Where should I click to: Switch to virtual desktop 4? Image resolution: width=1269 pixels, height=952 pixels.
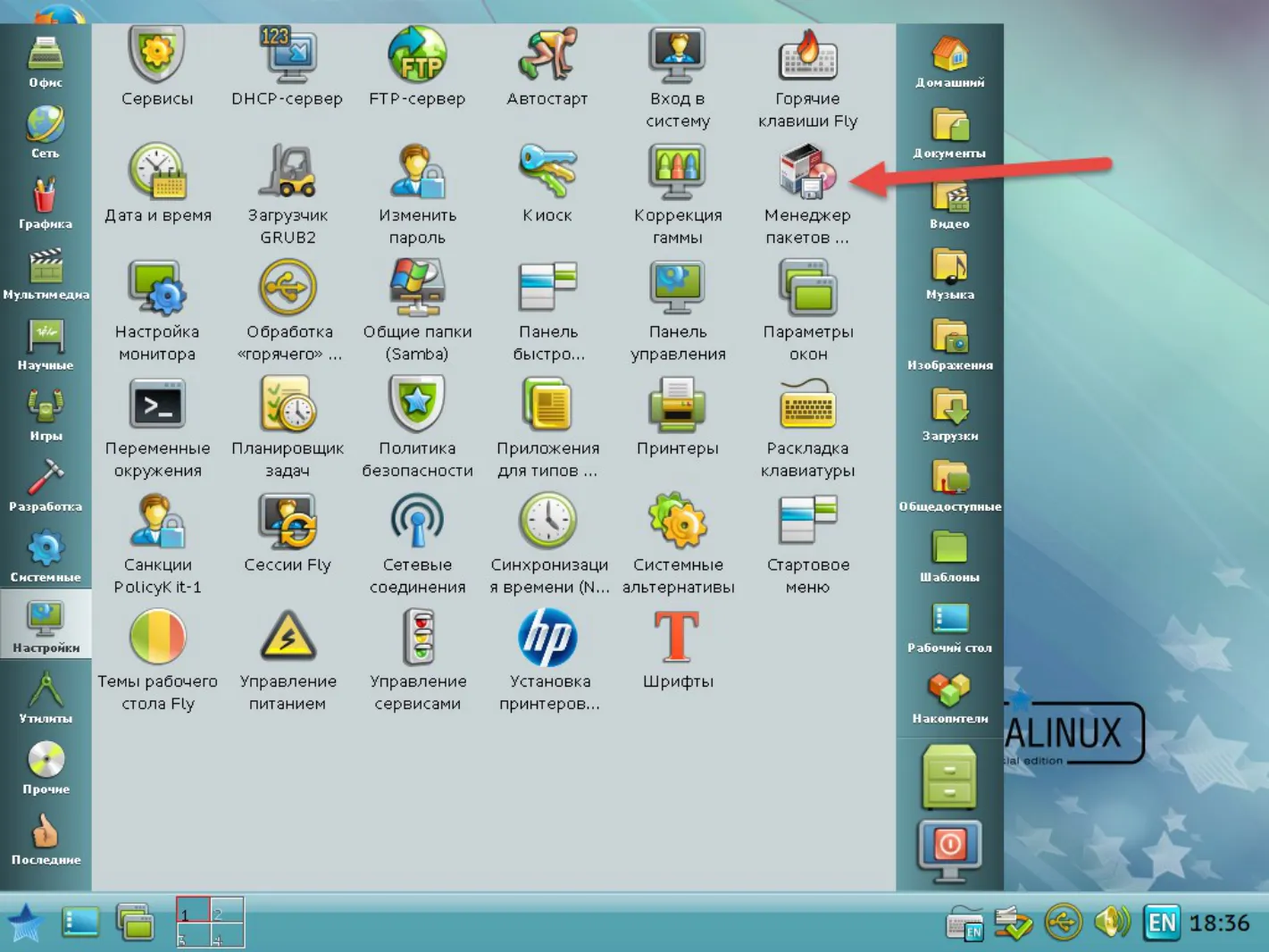(x=227, y=934)
